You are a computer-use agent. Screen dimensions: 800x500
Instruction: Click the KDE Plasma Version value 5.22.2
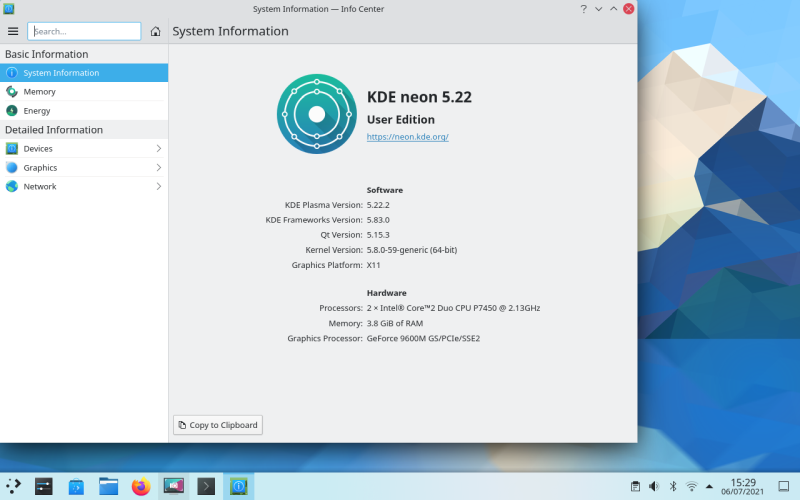click(x=378, y=205)
